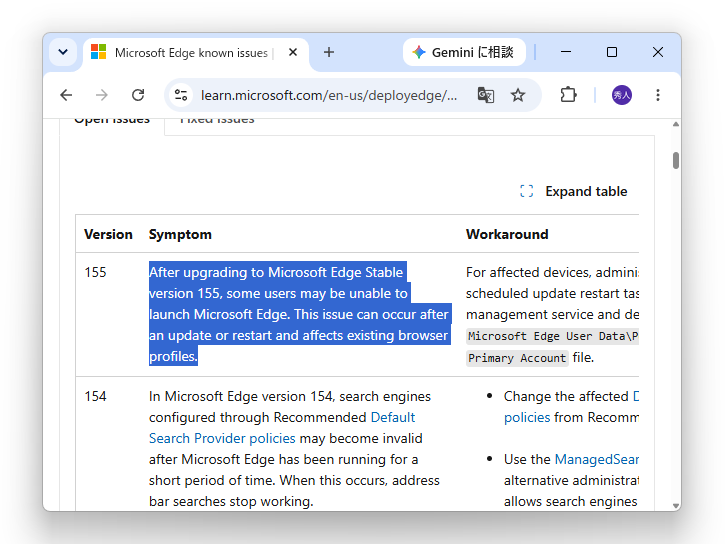Open the purple profile avatar
Screen dimensions: 725x544
coord(622,95)
